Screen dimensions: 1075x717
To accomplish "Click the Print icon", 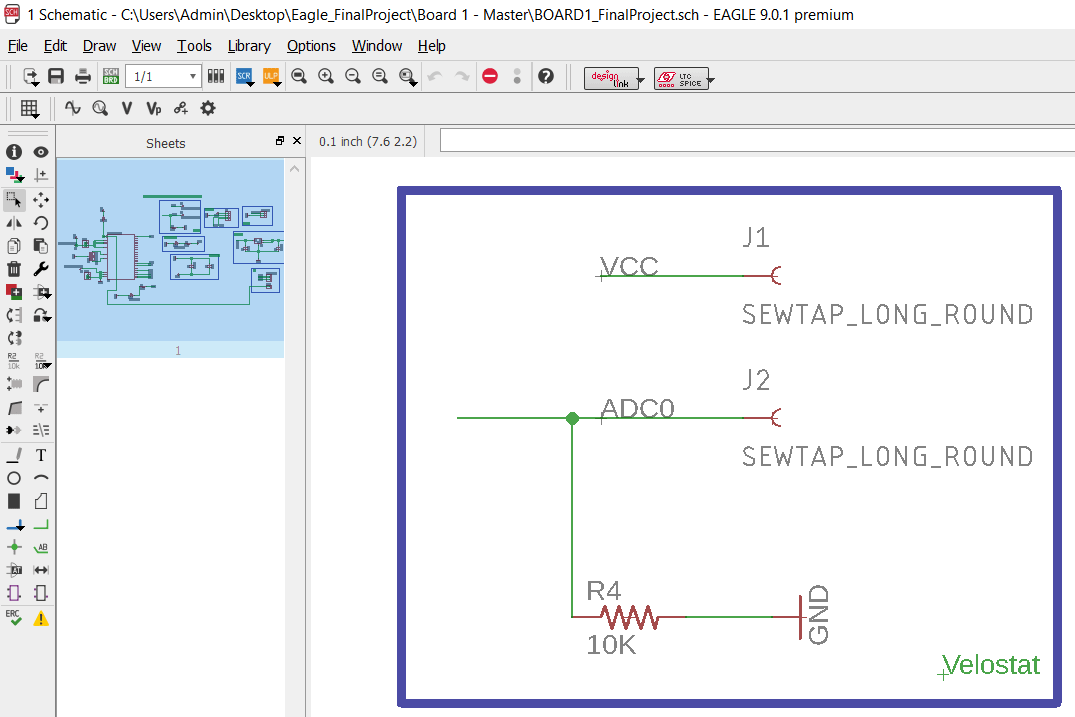I will pos(83,76).
